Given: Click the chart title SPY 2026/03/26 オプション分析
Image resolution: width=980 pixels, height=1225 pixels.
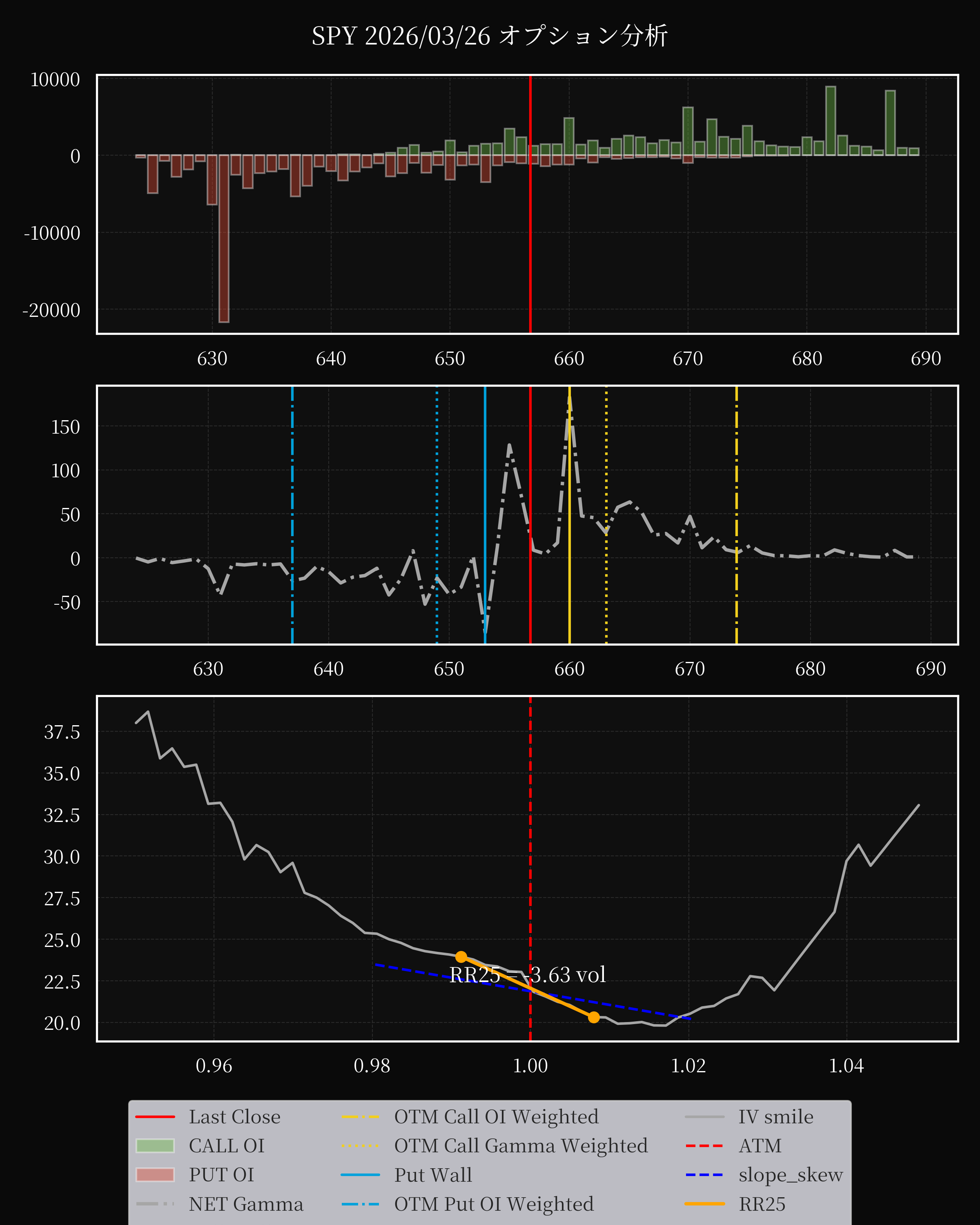Looking at the screenshot, I should coord(490,36).
